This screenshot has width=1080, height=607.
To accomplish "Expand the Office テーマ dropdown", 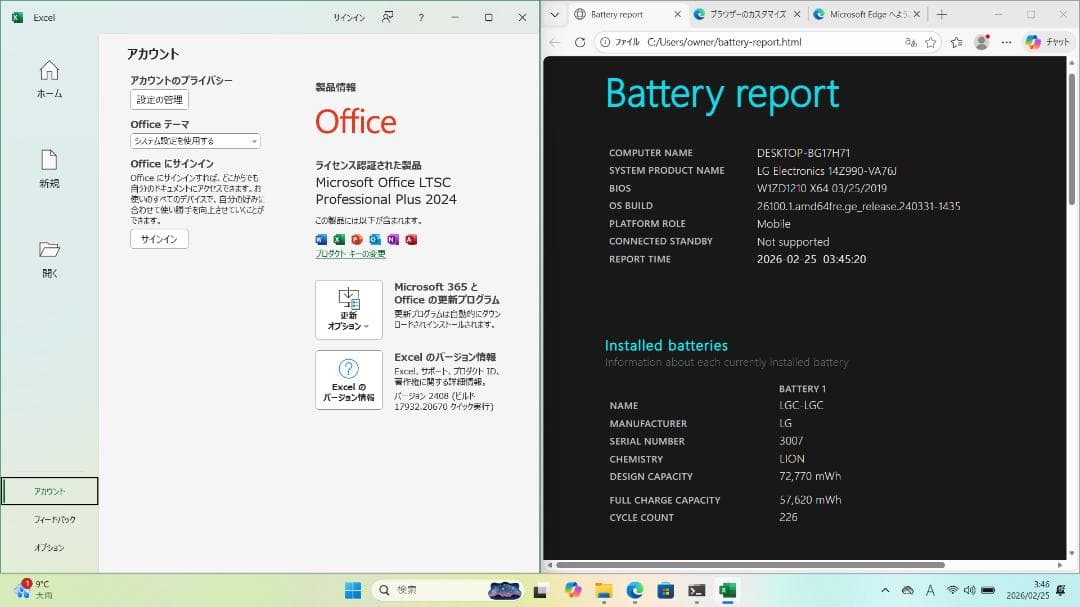I will (x=196, y=141).
